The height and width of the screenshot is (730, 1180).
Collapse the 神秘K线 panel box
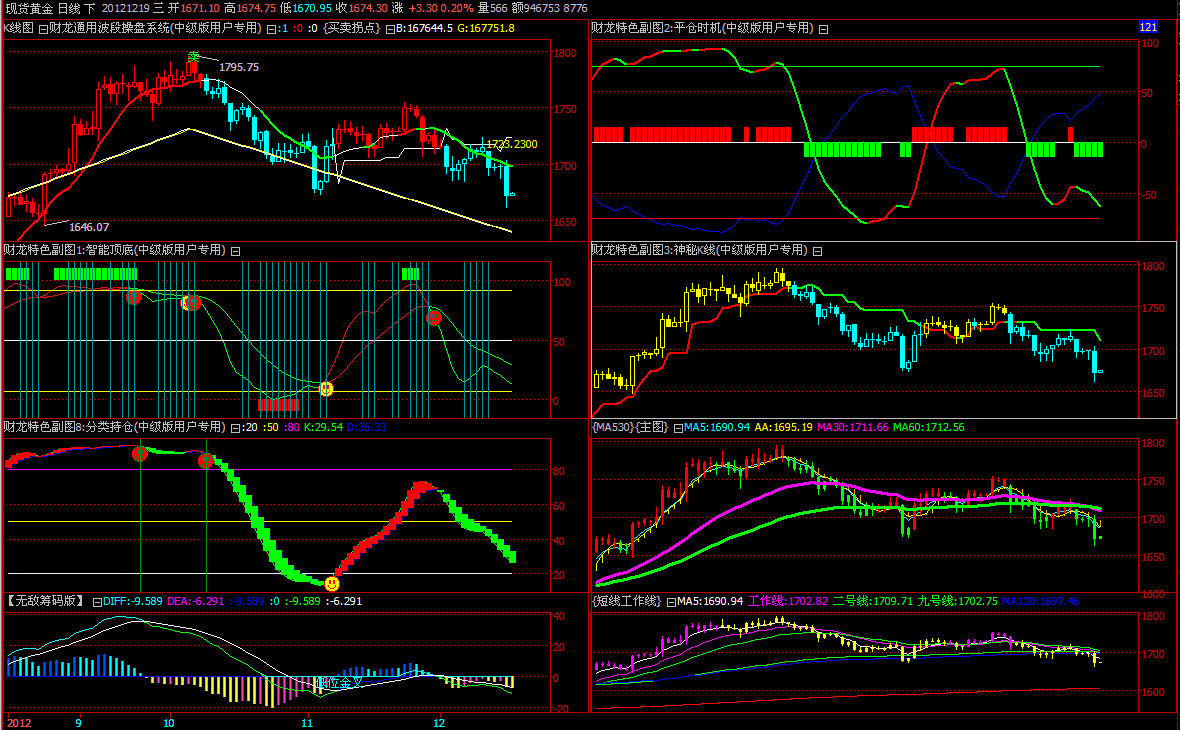coord(816,250)
